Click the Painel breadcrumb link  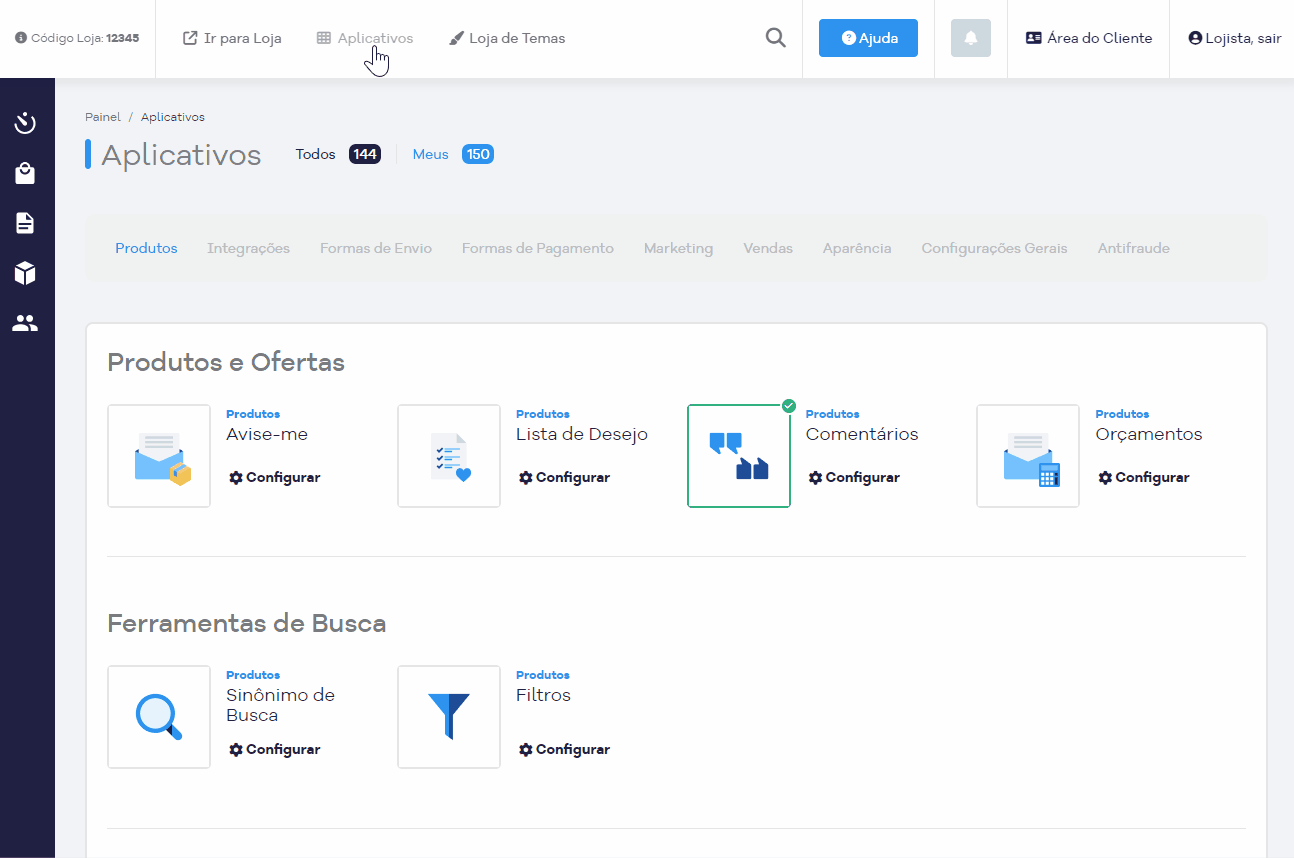[103, 117]
